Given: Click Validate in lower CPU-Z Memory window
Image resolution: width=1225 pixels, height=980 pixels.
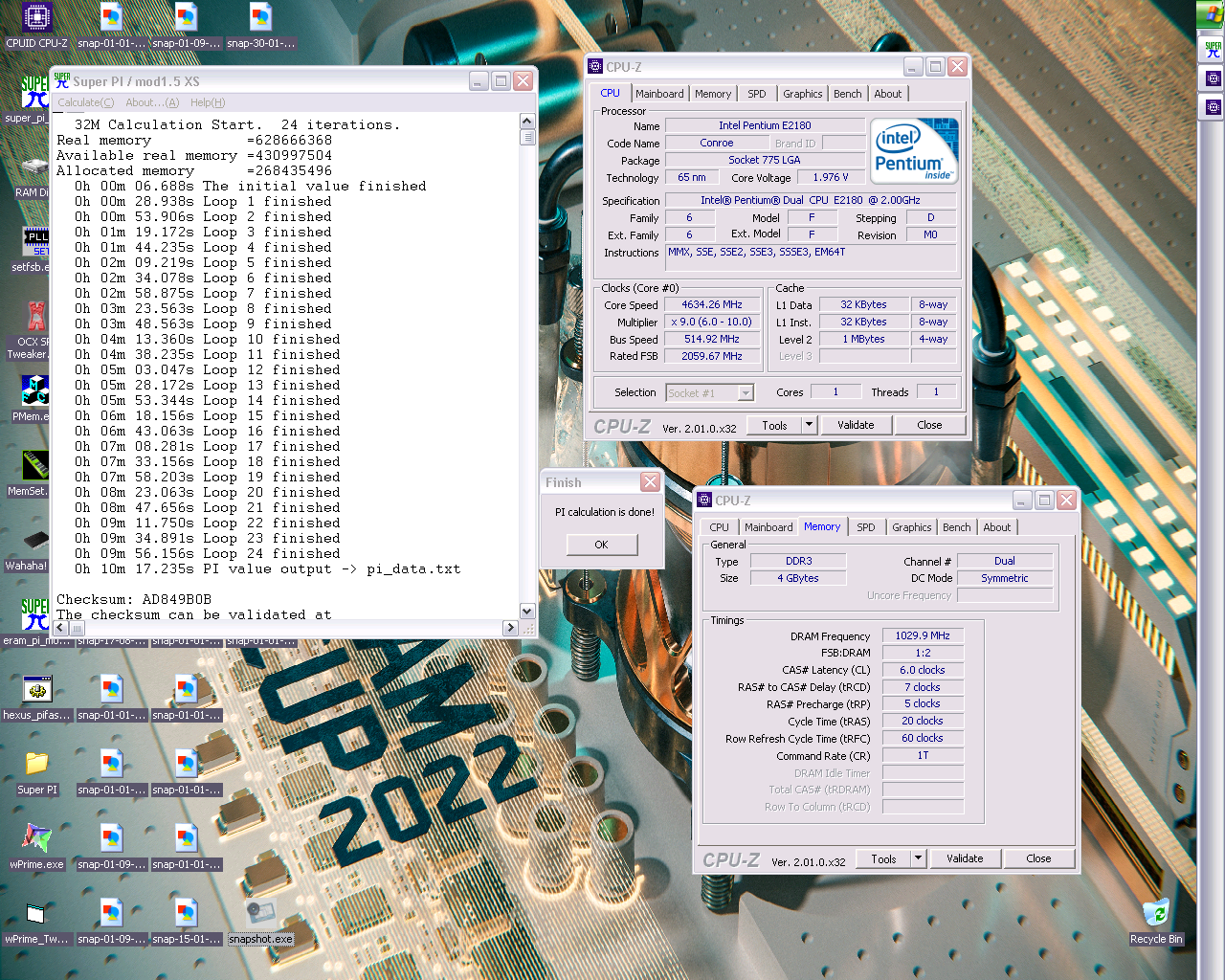Looking at the screenshot, I should (965, 858).
